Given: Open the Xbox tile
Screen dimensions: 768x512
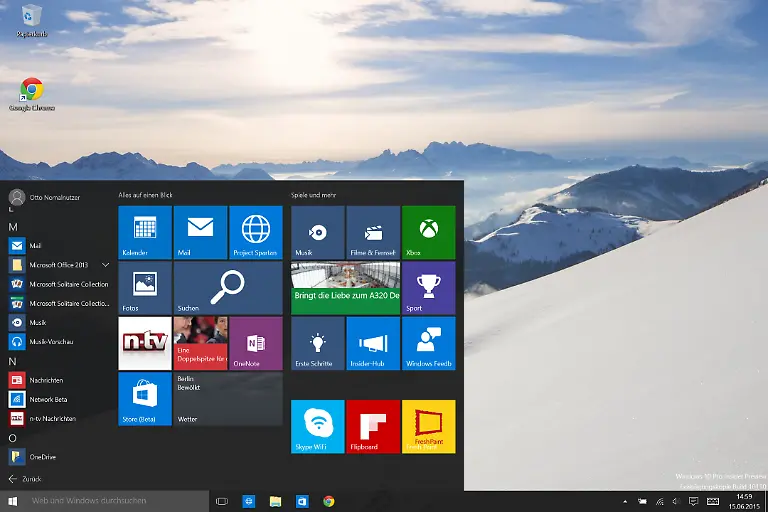Looking at the screenshot, I should pos(428,233).
